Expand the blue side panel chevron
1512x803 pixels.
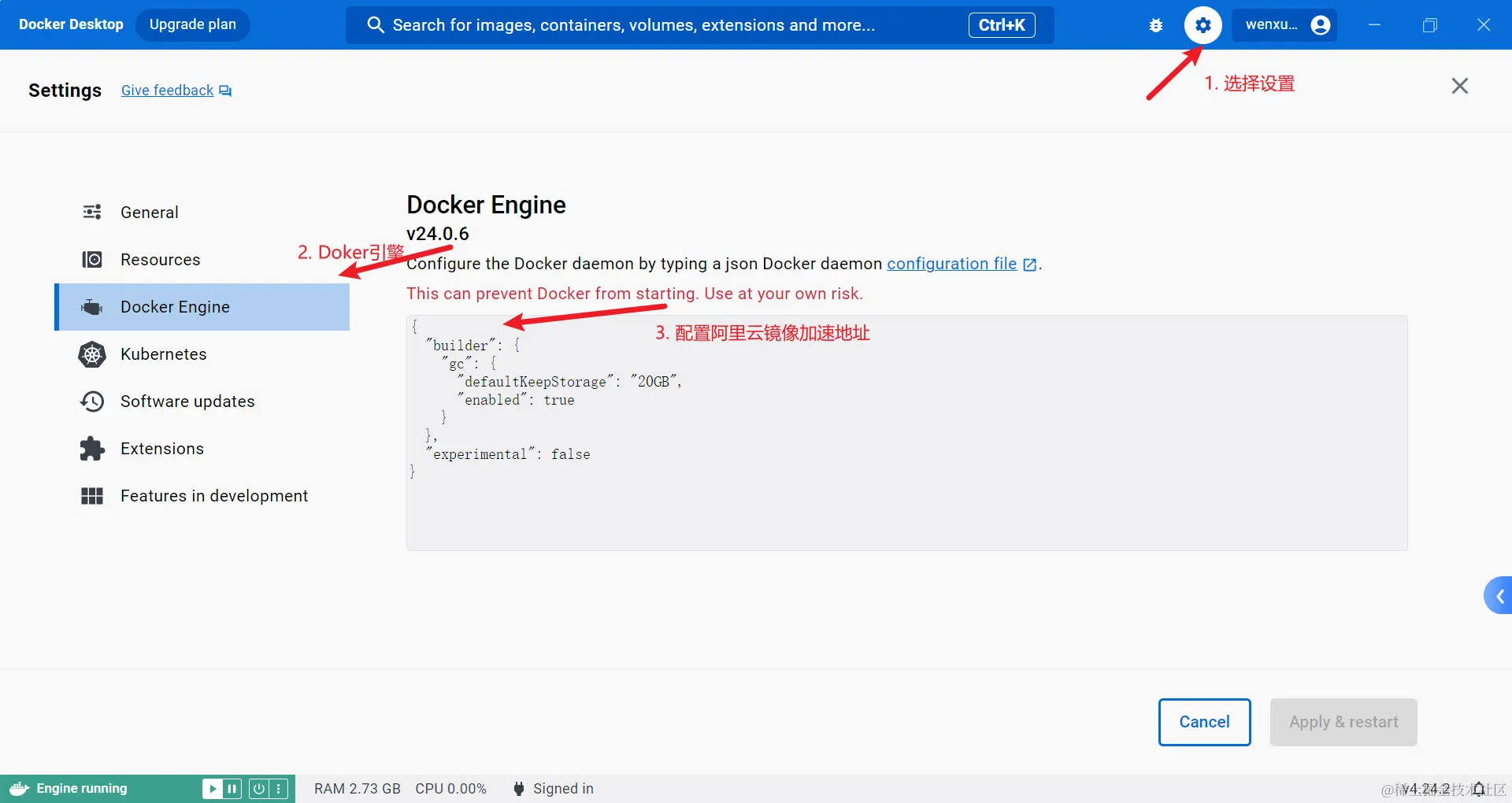(x=1499, y=596)
